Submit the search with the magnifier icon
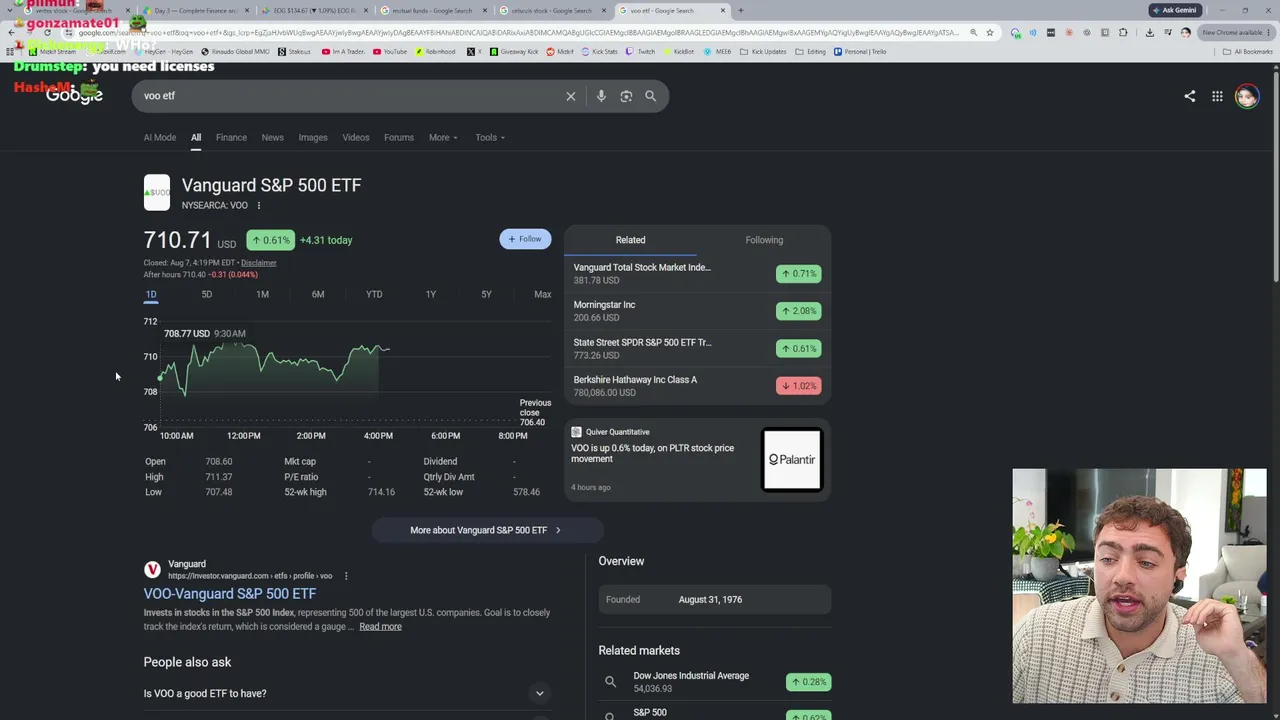Viewport: 1280px width, 720px height. tap(650, 96)
